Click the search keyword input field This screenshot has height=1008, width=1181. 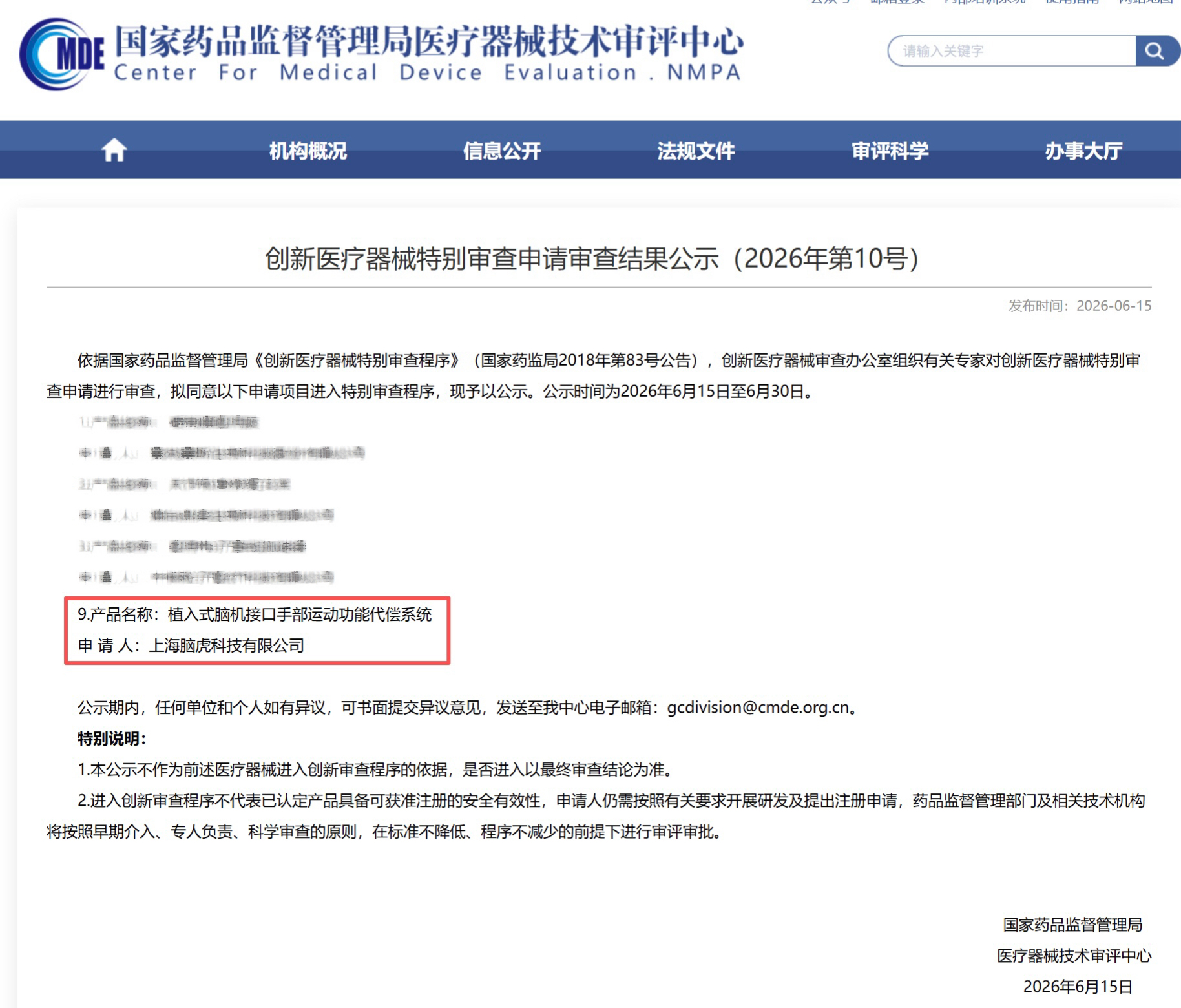click(1012, 51)
